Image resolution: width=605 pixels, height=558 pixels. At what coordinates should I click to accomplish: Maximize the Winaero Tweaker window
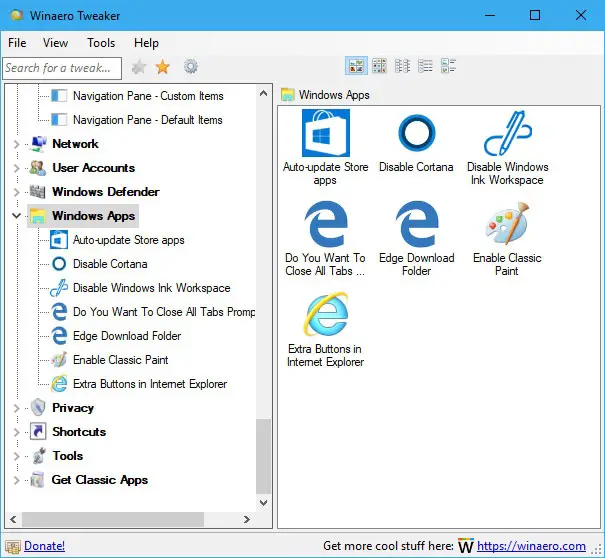[535, 15]
